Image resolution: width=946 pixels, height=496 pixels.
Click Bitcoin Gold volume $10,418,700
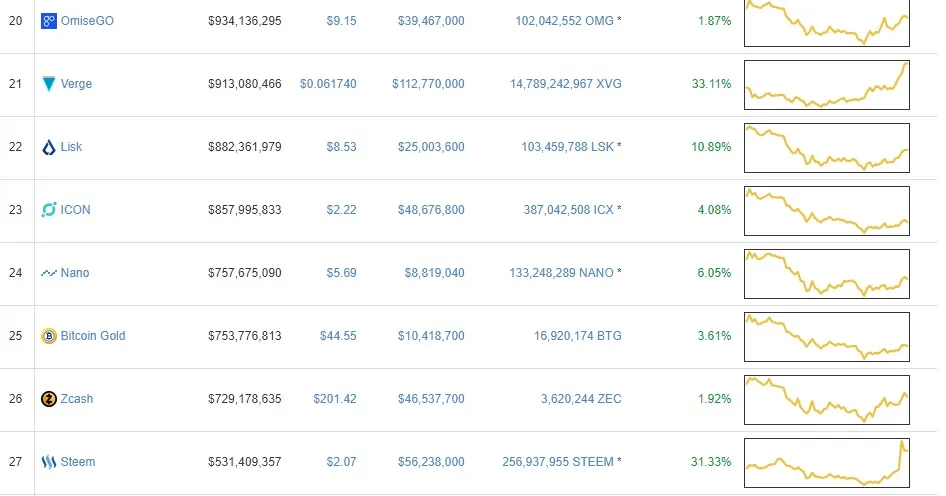point(431,335)
